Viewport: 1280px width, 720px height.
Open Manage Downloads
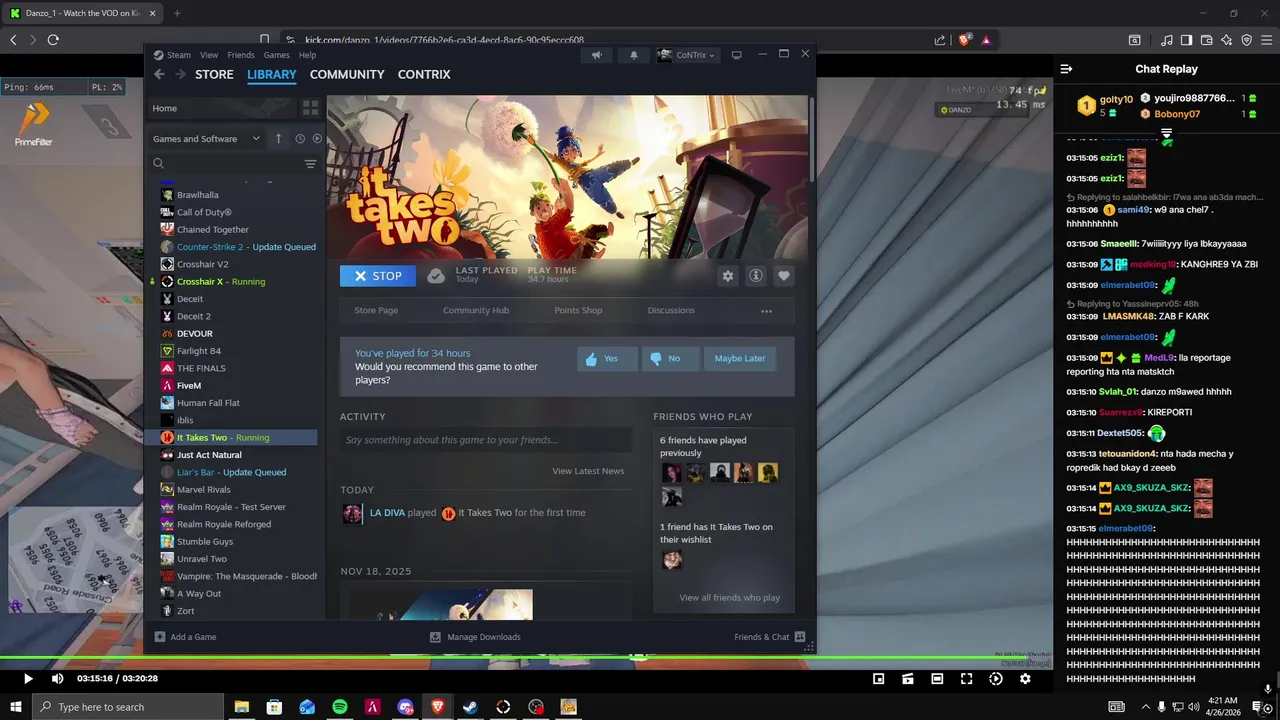pos(475,637)
